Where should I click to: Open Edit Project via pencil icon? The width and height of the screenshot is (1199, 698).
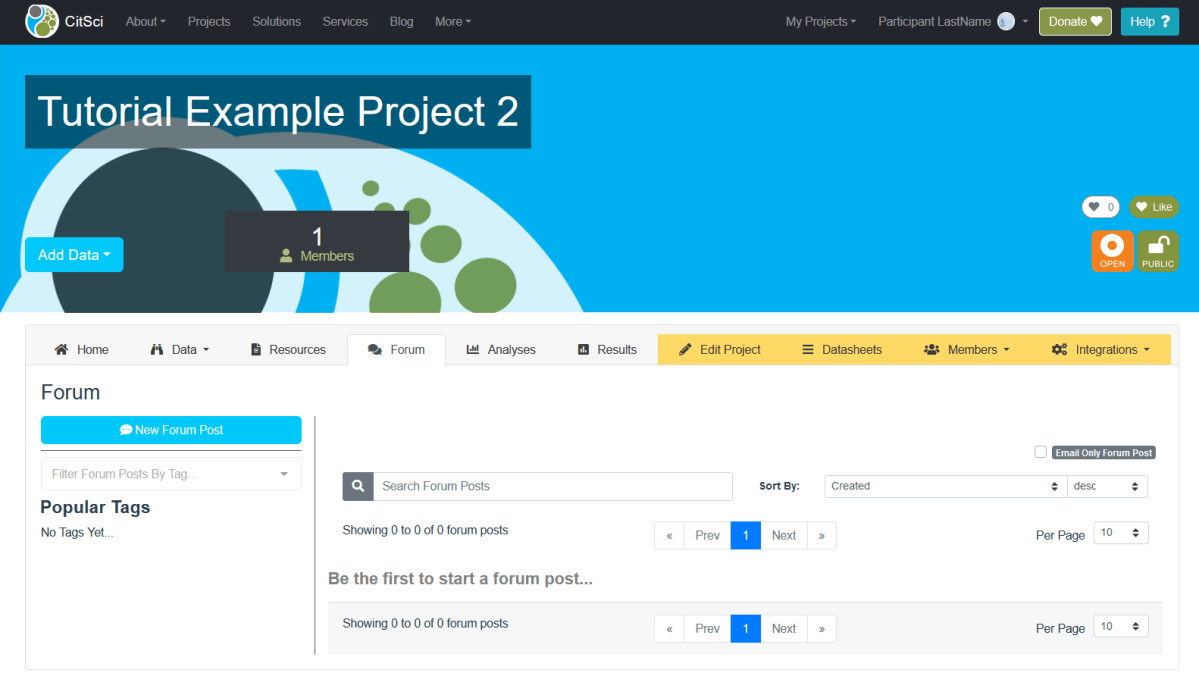[x=686, y=349]
